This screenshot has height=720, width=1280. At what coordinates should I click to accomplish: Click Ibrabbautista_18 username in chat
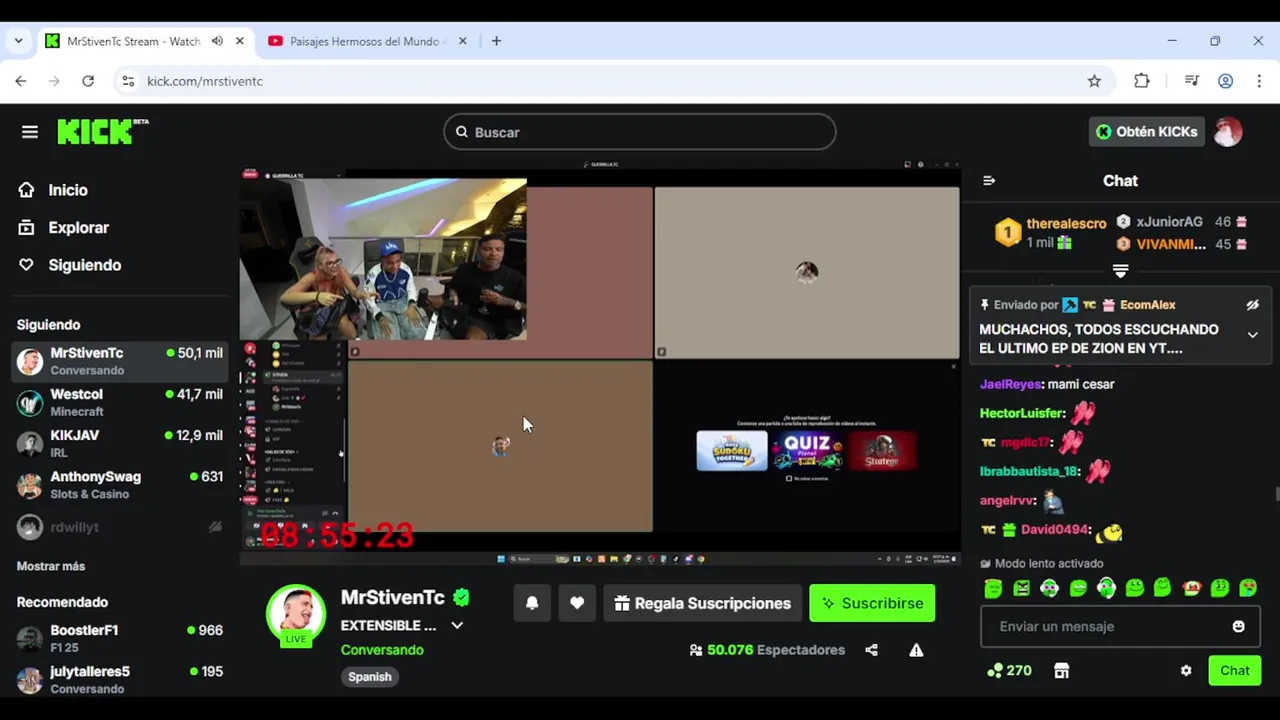point(1029,471)
